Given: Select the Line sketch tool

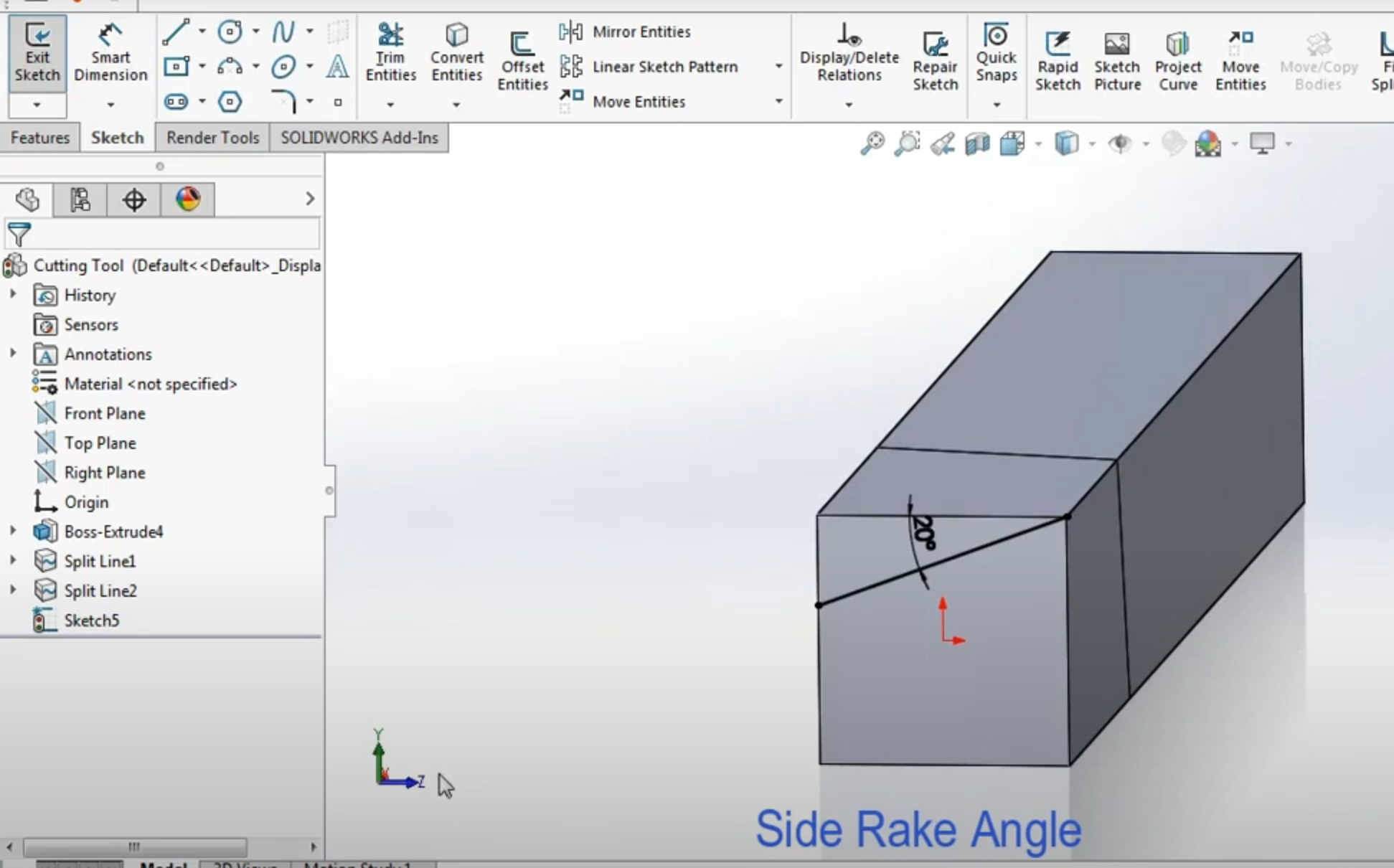Looking at the screenshot, I should point(176,32).
